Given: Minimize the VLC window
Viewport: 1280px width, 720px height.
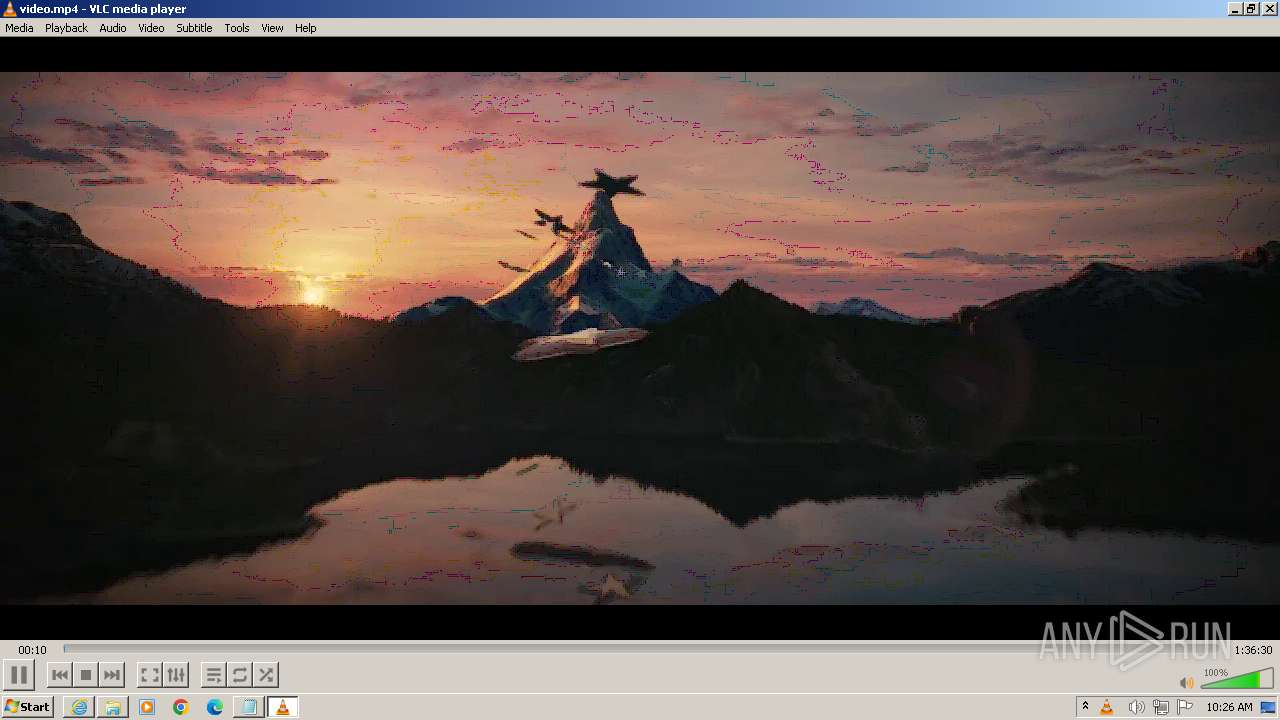Looking at the screenshot, I should point(1235,9).
